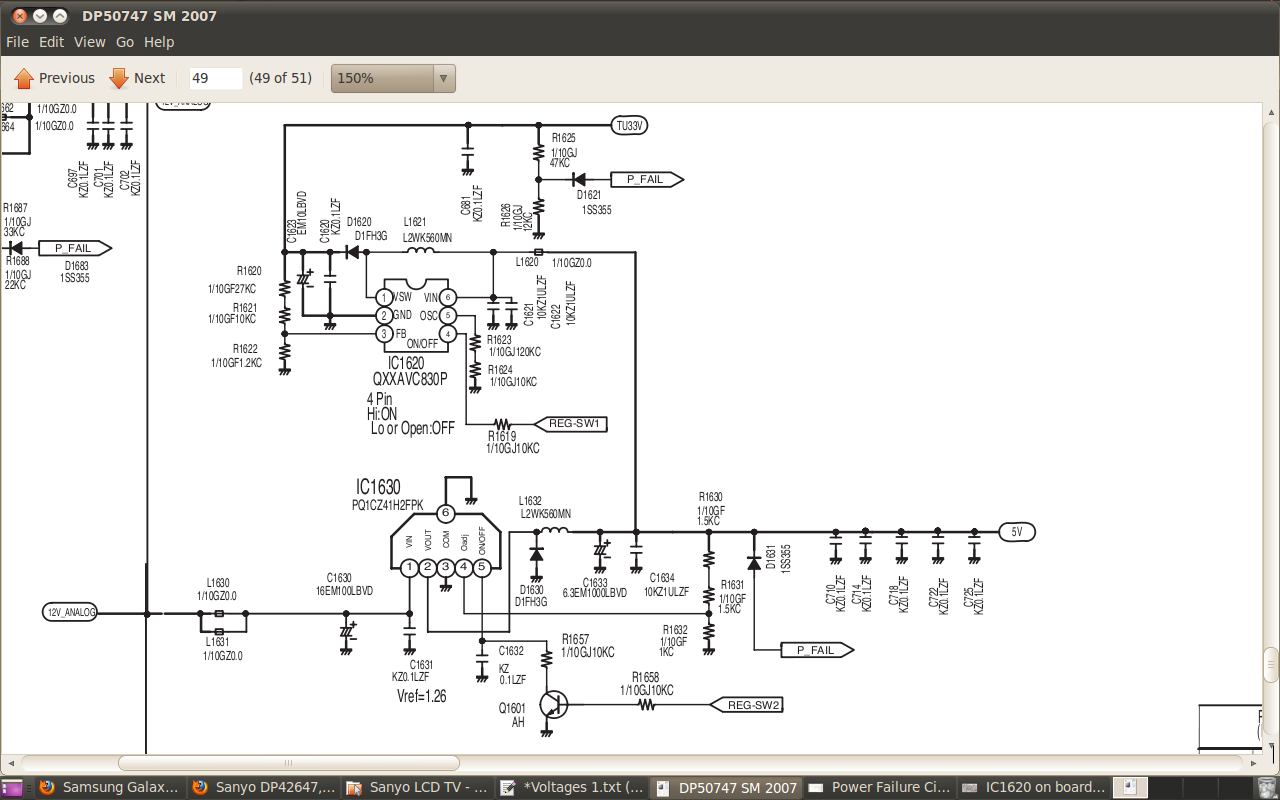The image size is (1280, 800).
Task: Open the File menu
Action: pos(17,42)
